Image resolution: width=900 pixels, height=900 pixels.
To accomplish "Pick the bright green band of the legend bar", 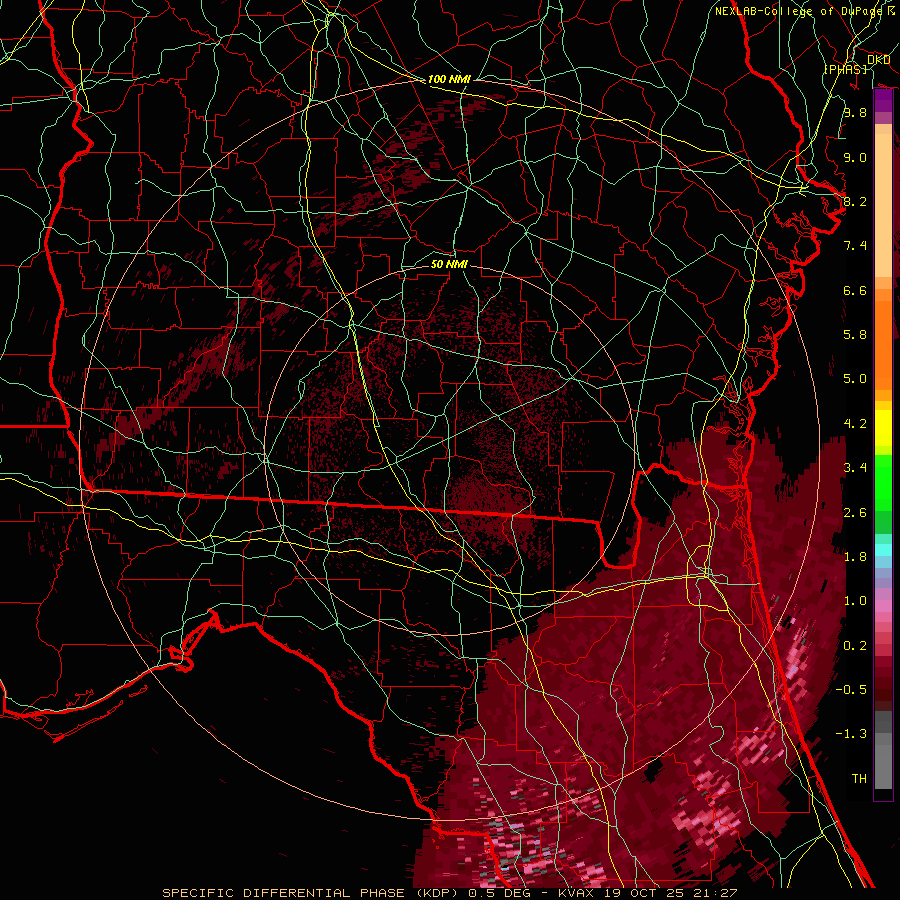I will pyautogui.click(x=883, y=483).
